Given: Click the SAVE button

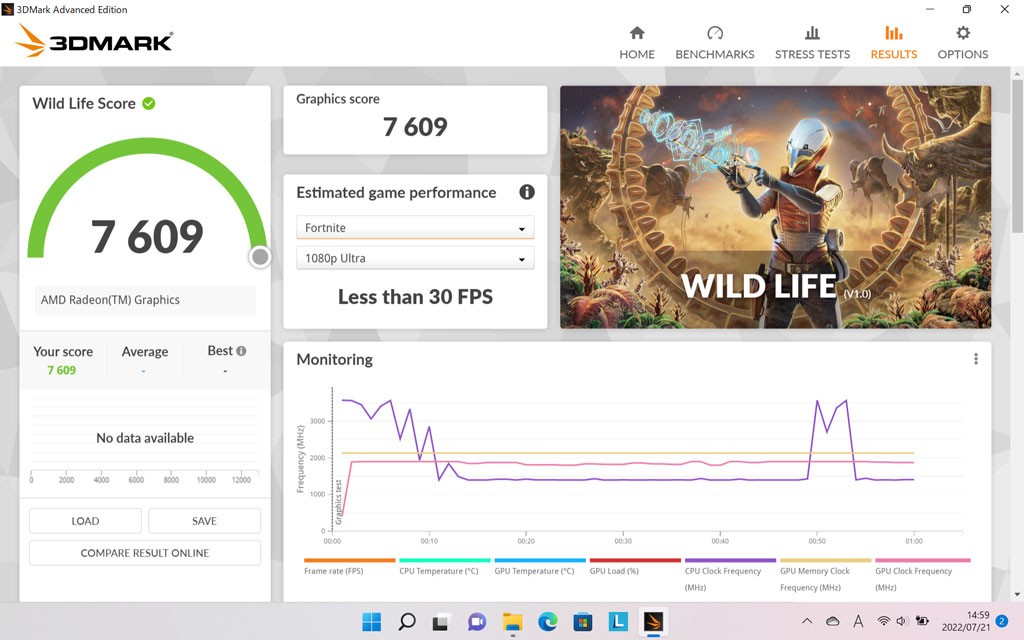Looking at the screenshot, I should pos(204,521).
